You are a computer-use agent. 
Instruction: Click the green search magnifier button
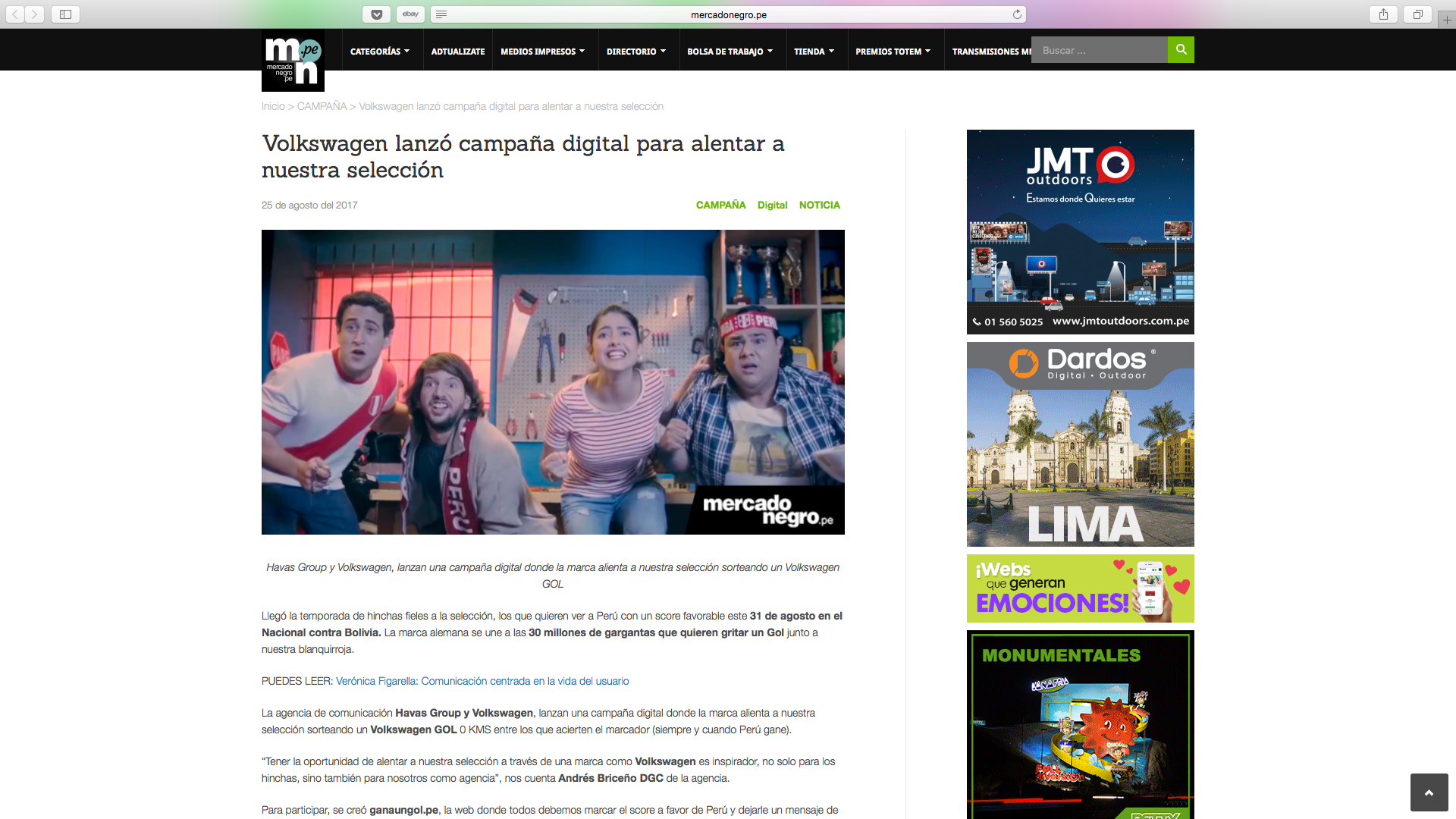(x=1181, y=50)
